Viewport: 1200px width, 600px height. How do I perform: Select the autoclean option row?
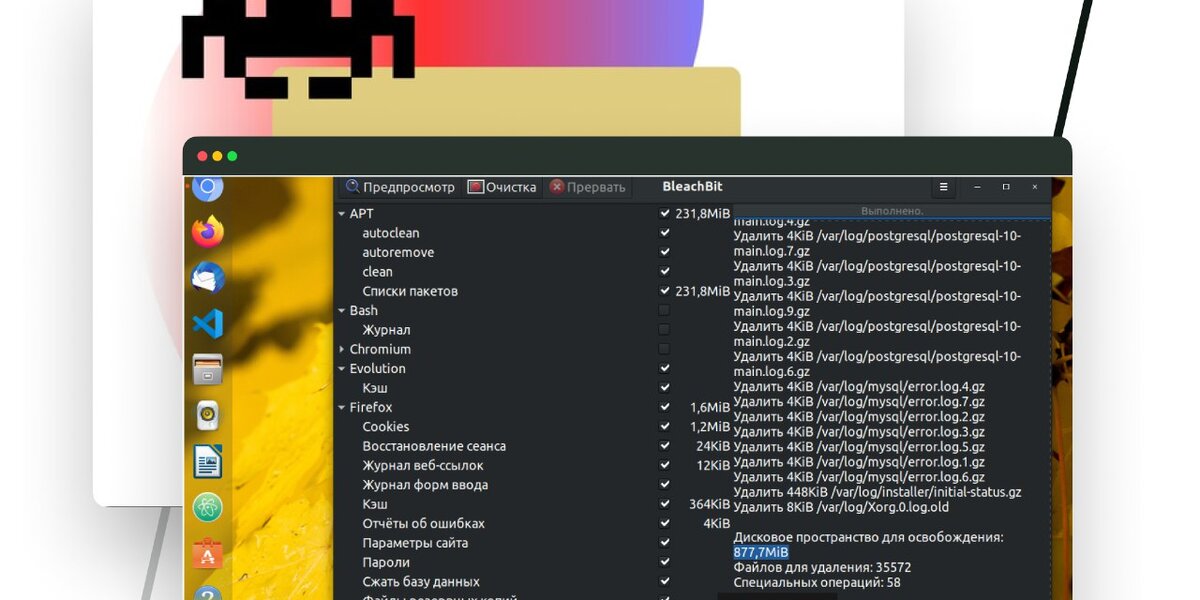[x=533, y=233]
